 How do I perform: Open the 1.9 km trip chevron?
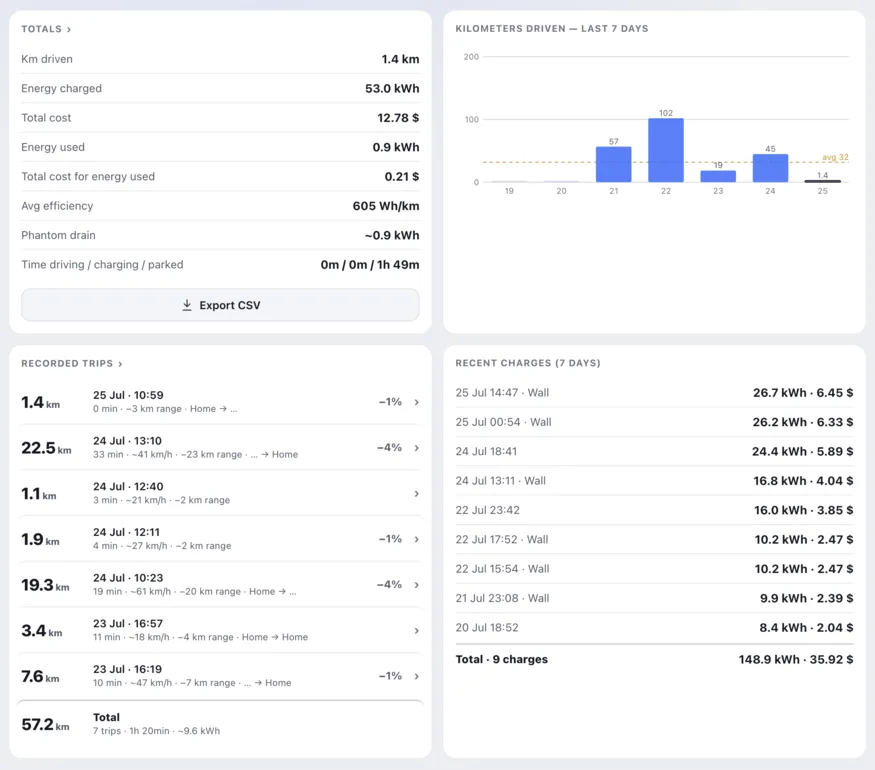point(416,540)
